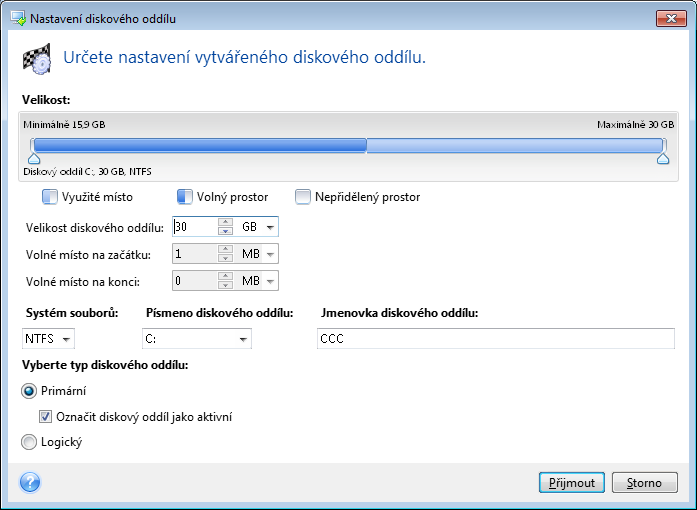Close the Nastavení diskového oddílu dialog
The height and width of the screenshot is (510, 697).
coord(671,19)
